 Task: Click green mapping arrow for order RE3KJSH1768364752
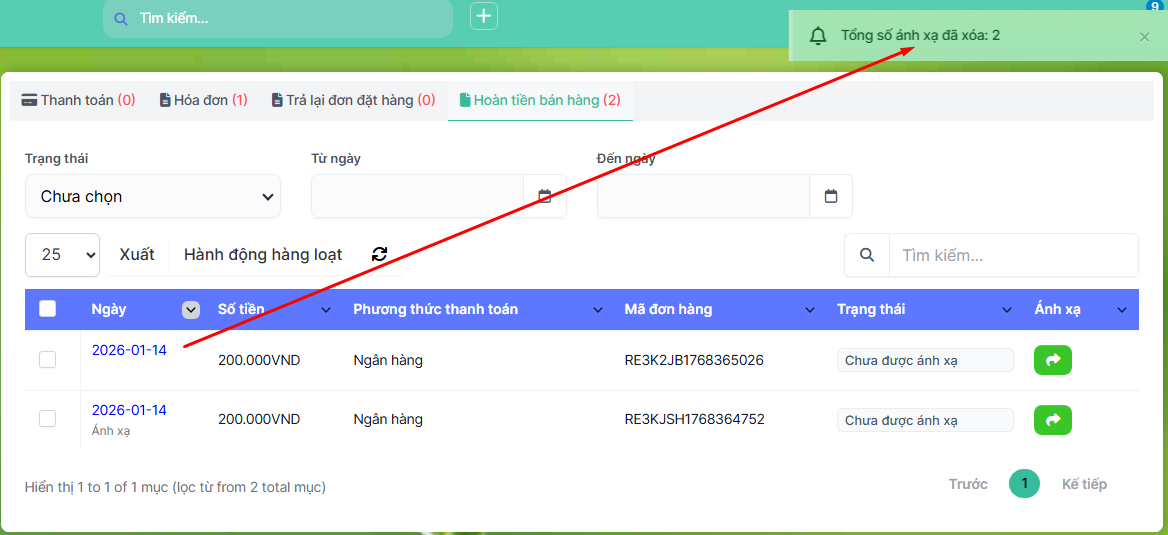(x=1052, y=420)
